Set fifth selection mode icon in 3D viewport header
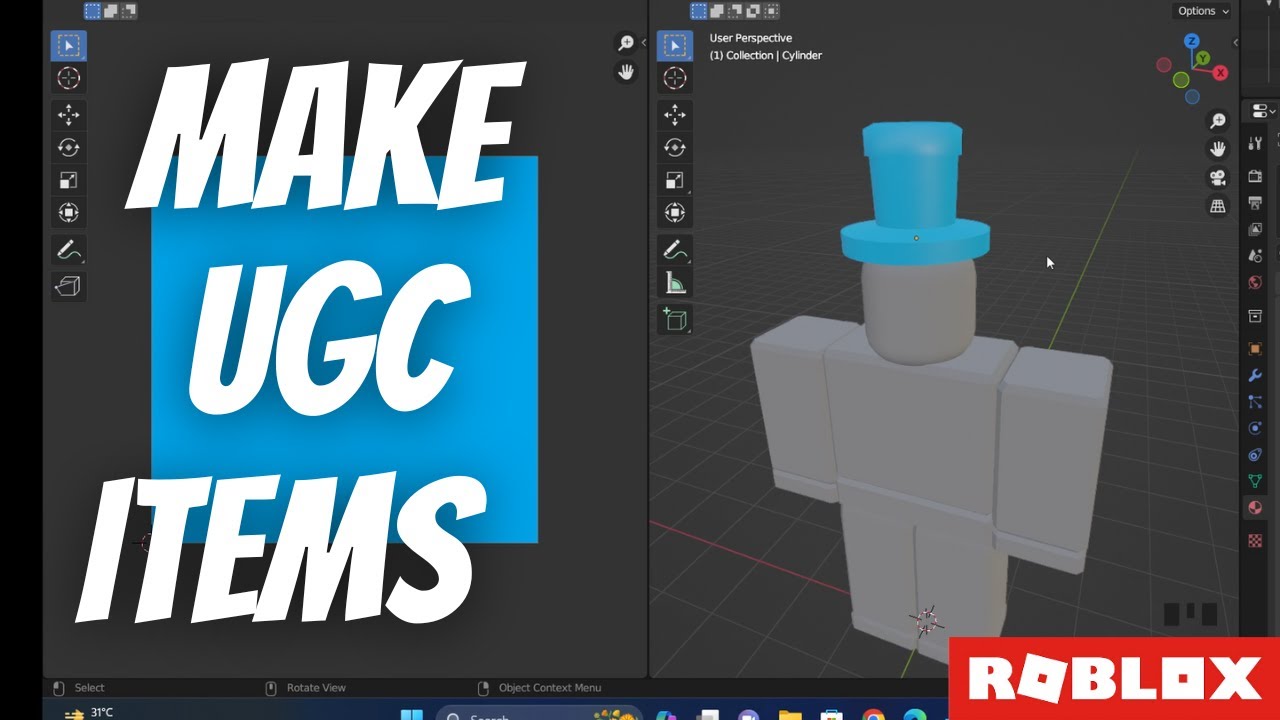The height and width of the screenshot is (720, 1280). (x=770, y=11)
